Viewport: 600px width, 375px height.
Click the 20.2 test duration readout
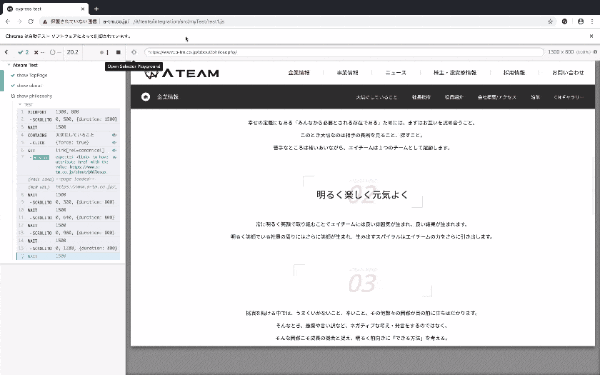pos(72,52)
